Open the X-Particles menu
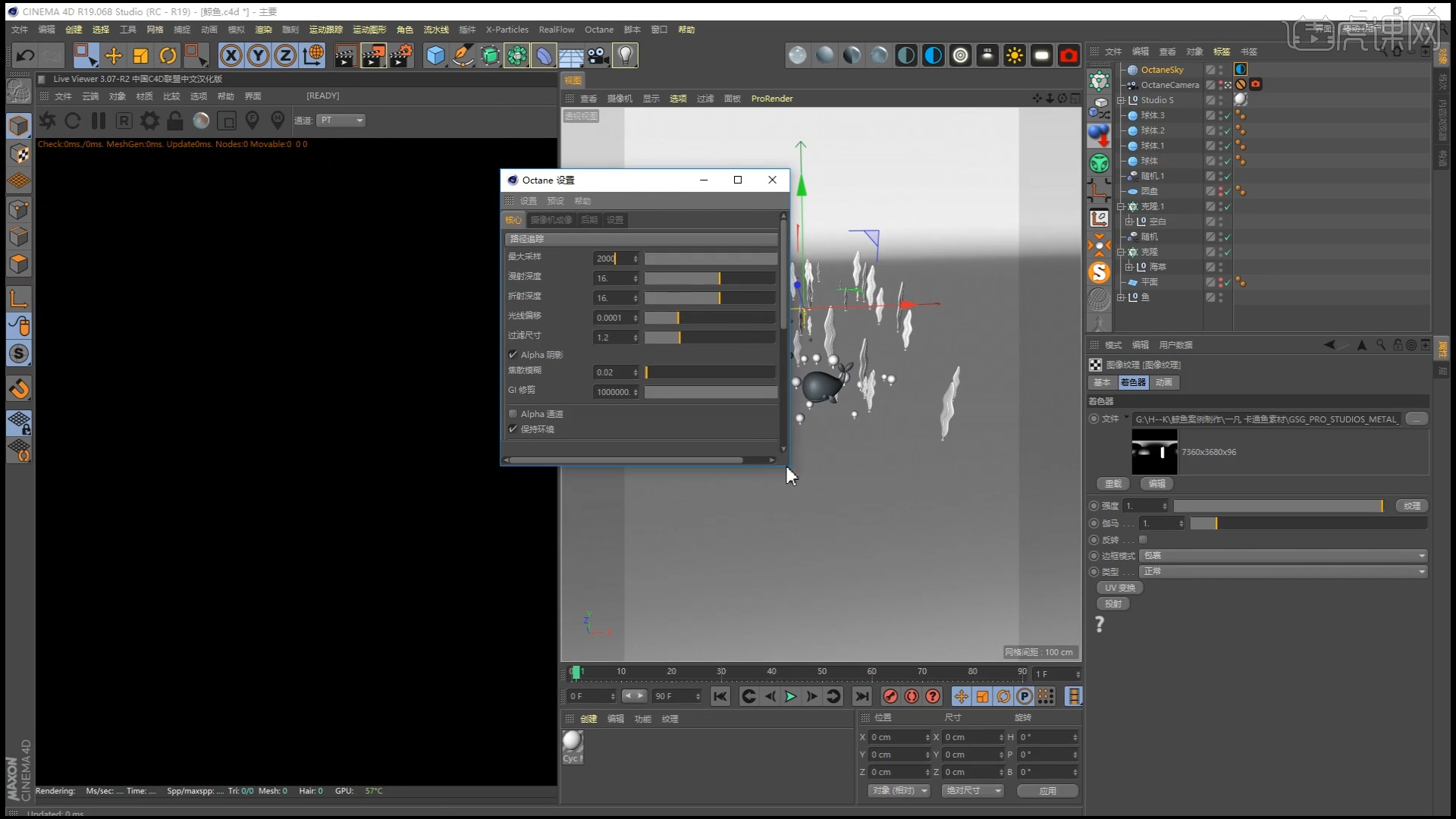1456x819 pixels. (507, 30)
